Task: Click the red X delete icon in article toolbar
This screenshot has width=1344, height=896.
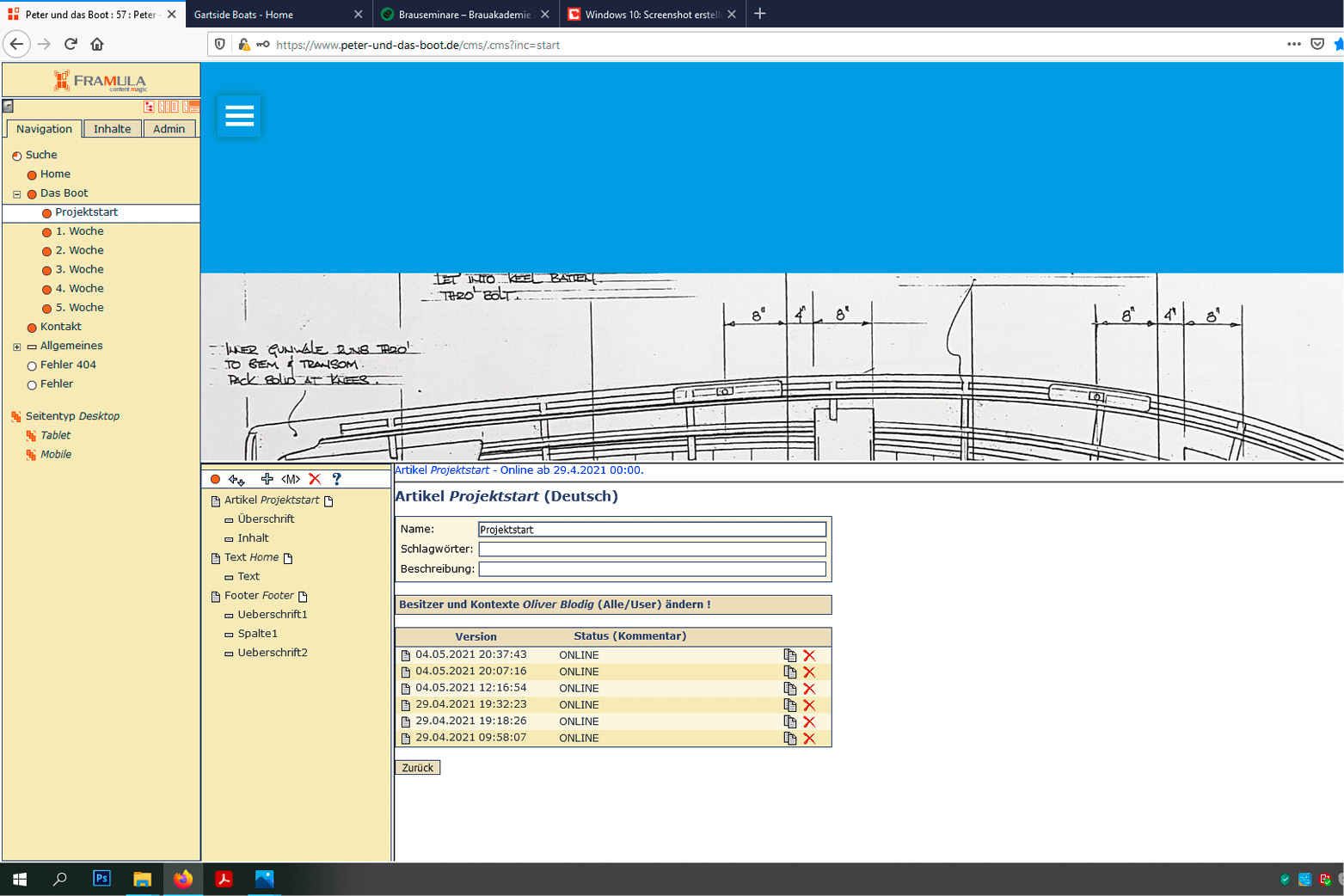Action: (x=315, y=479)
